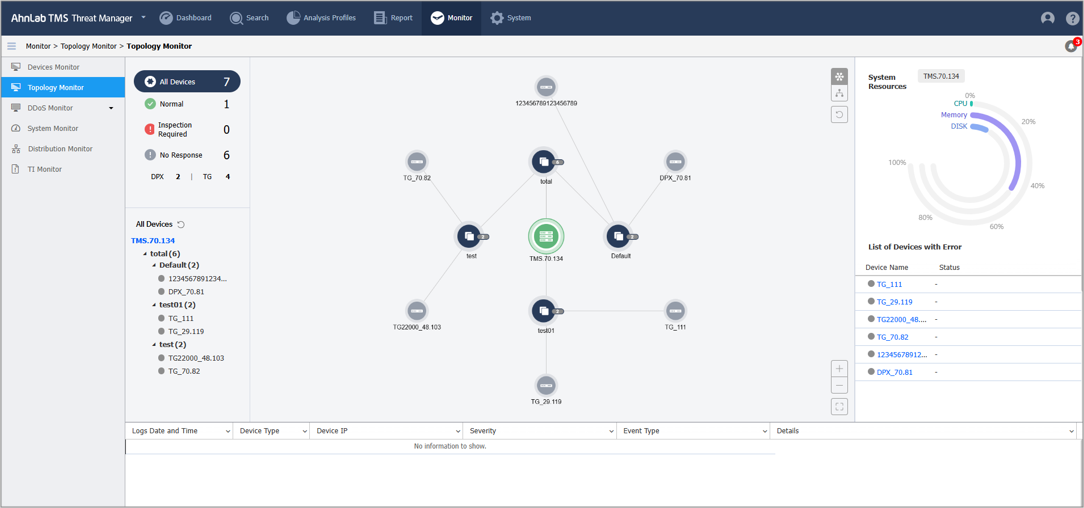Open the help question mark icon
The height and width of the screenshot is (508, 1084).
coord(1072,18)
